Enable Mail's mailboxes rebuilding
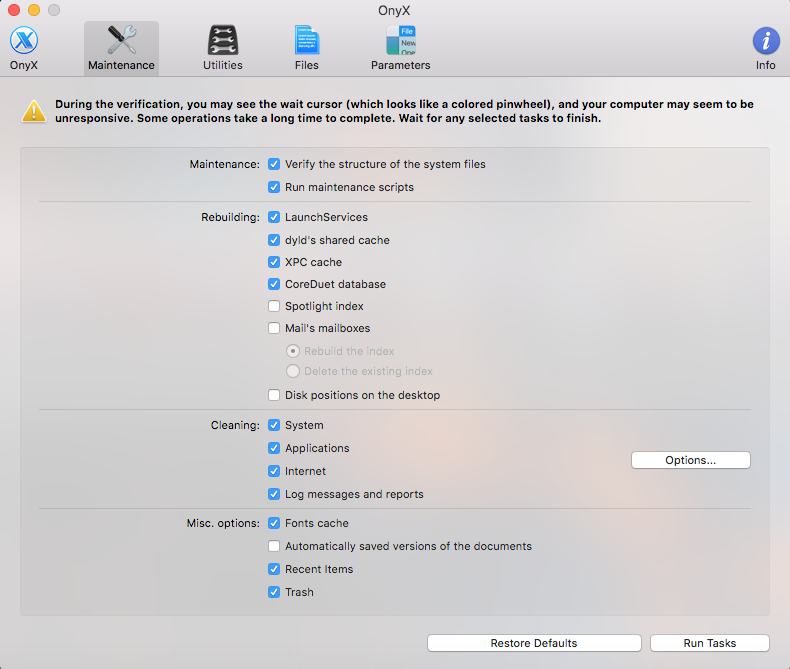The width and height of the screenshot is (790, 669). [x=274, y=328]
